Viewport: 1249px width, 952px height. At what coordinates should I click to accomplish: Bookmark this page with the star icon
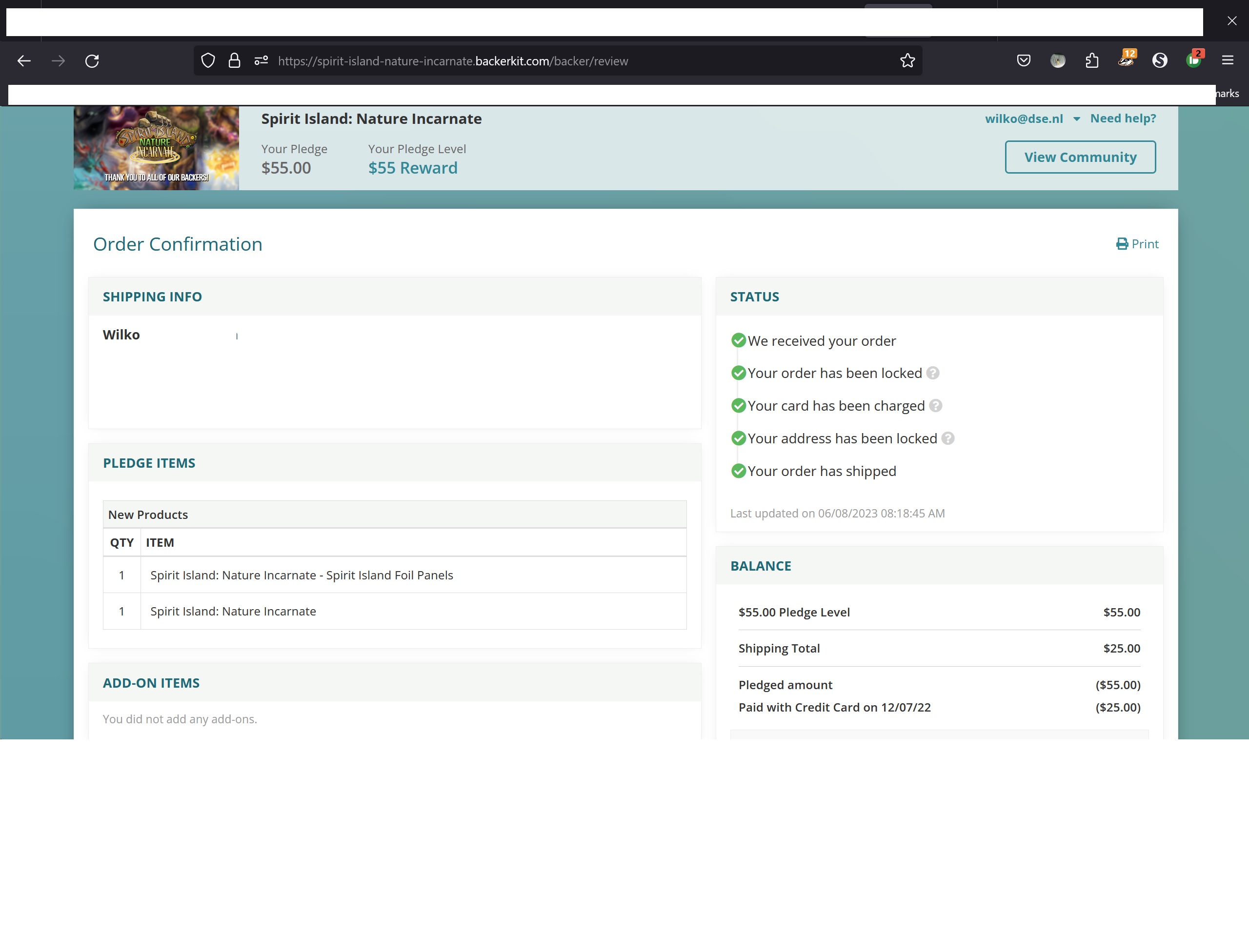click(907, 60)
